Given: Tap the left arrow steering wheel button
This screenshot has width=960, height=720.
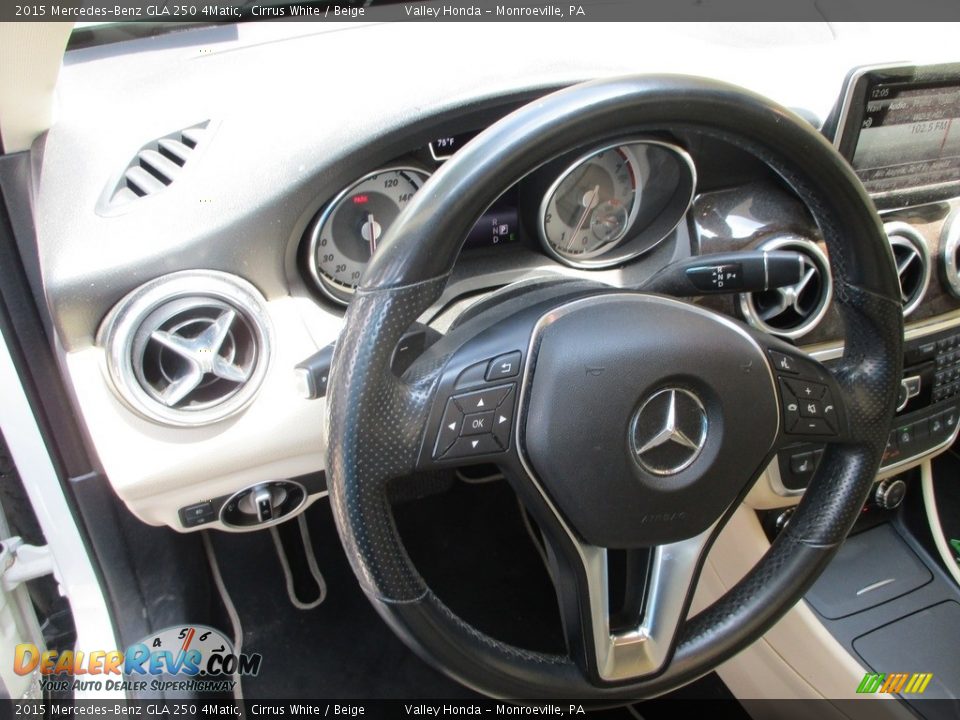Looking at the screenshot, I should 452,426.
